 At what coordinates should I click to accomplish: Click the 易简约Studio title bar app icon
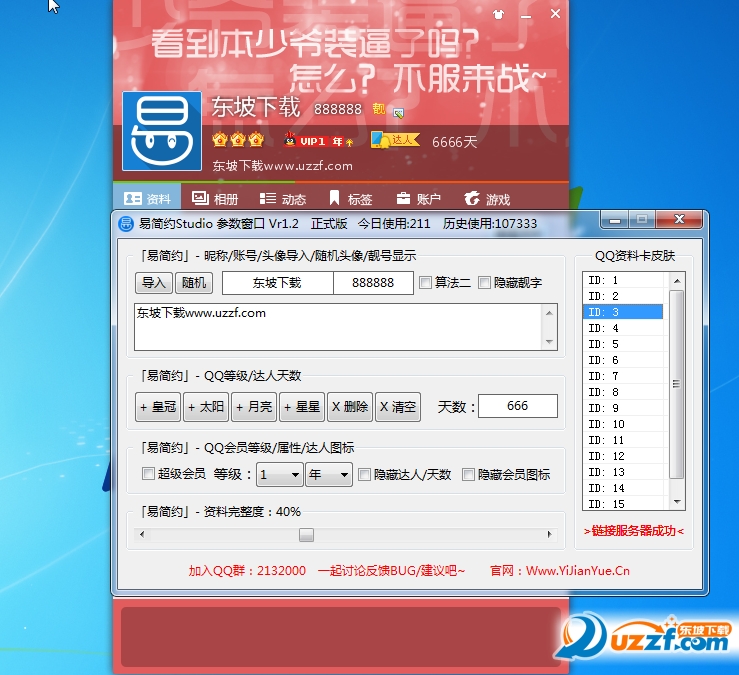pos(126,223)
